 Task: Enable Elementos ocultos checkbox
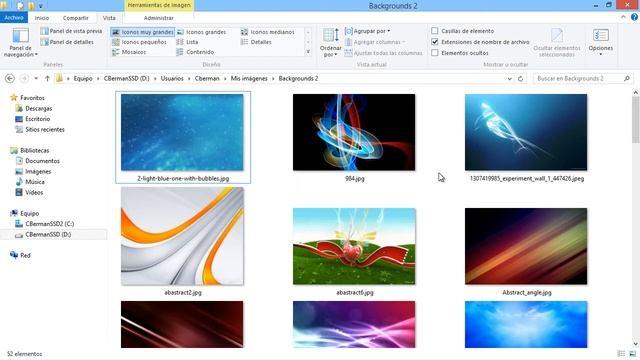pyautogui.click(x=435, y=53)
